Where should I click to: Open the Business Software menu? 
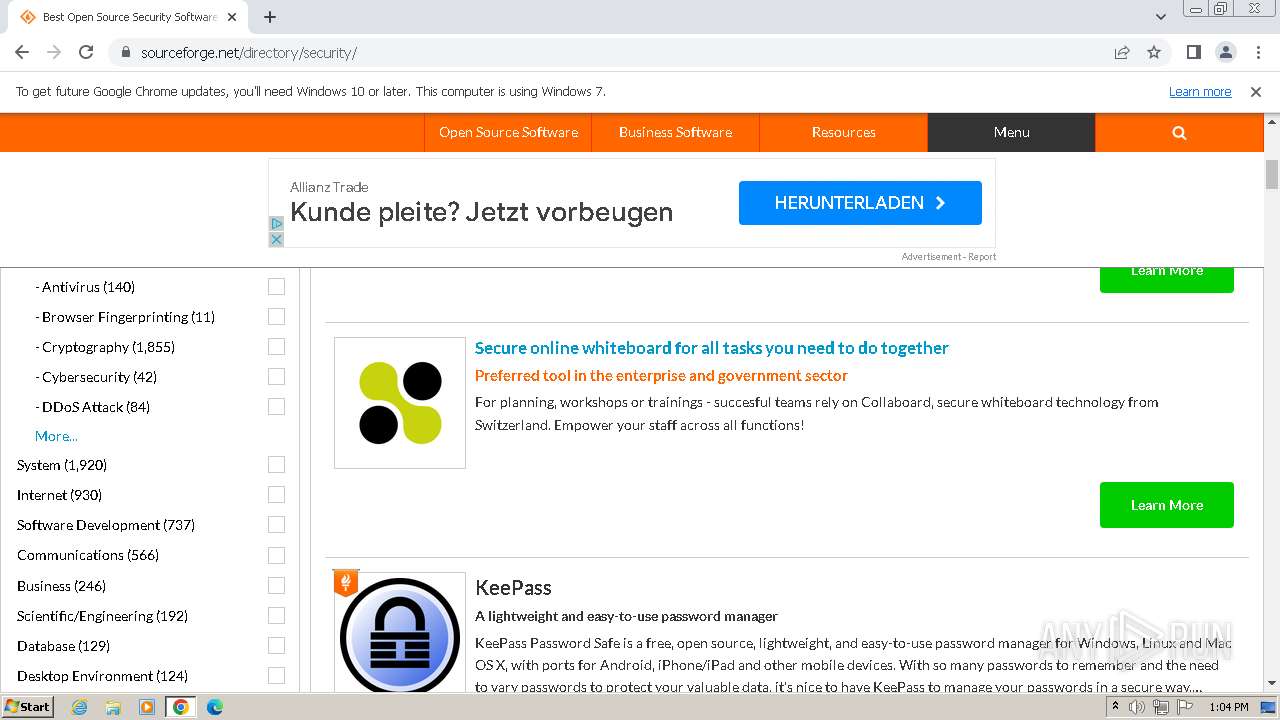point(675,132)
